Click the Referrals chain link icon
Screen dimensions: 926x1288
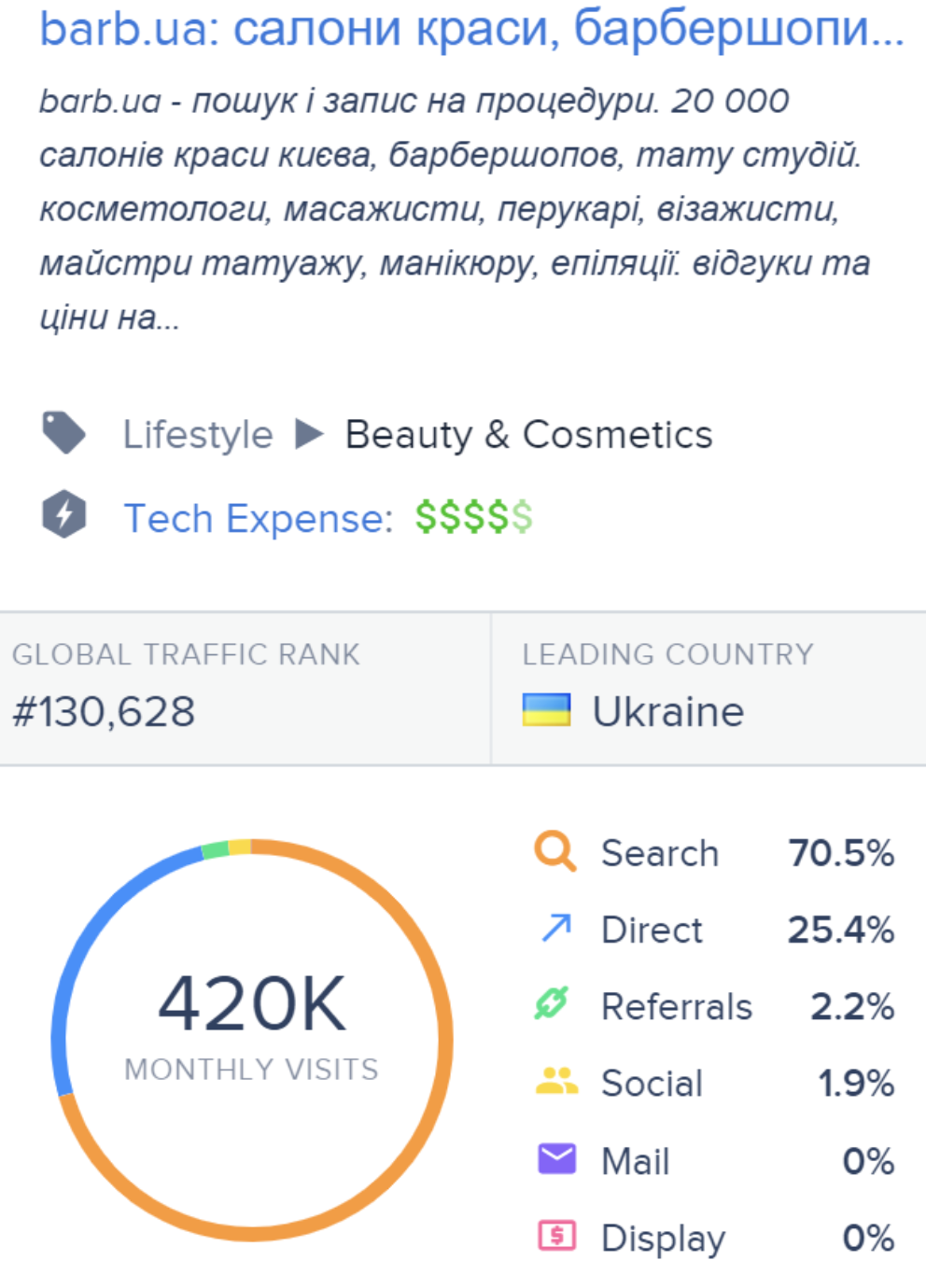point(552,1003)
